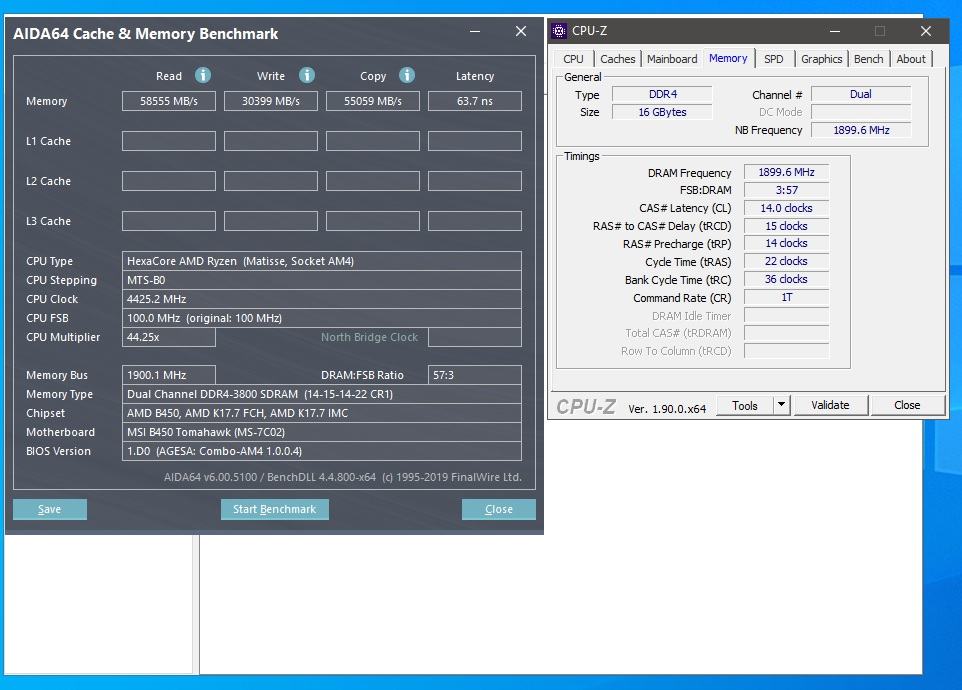
Task: Click the L1 Cache Read field
Action: pos(169,141)
